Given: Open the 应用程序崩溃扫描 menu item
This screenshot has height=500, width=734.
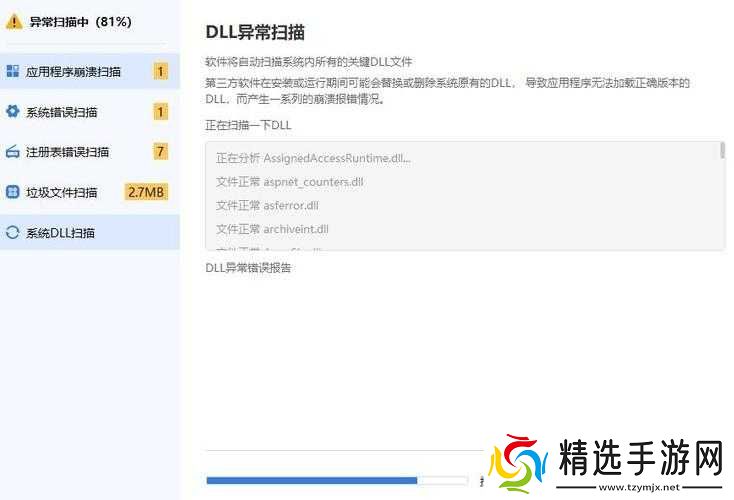Looking at the screenshot, I should pos(90,71).
